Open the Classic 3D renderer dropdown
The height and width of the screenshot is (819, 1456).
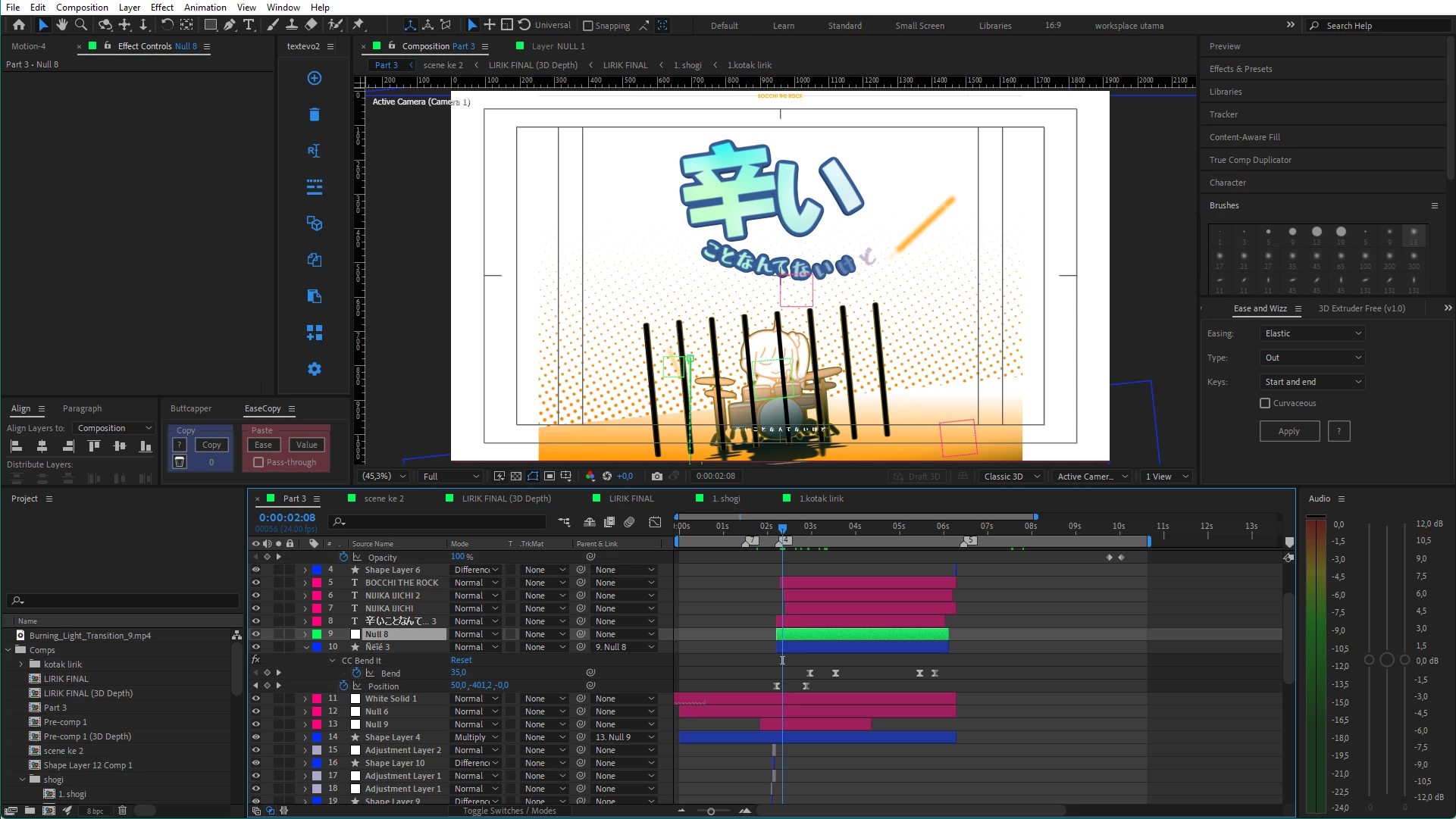pyautogui.click(x=1011, y=476)
